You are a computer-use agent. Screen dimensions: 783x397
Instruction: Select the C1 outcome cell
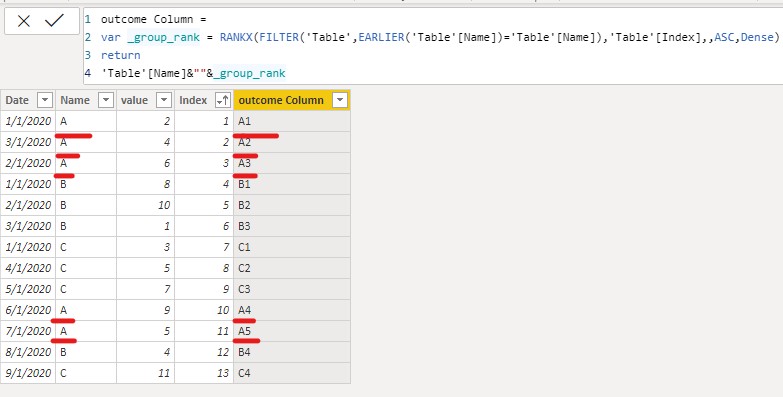[292, 247]
